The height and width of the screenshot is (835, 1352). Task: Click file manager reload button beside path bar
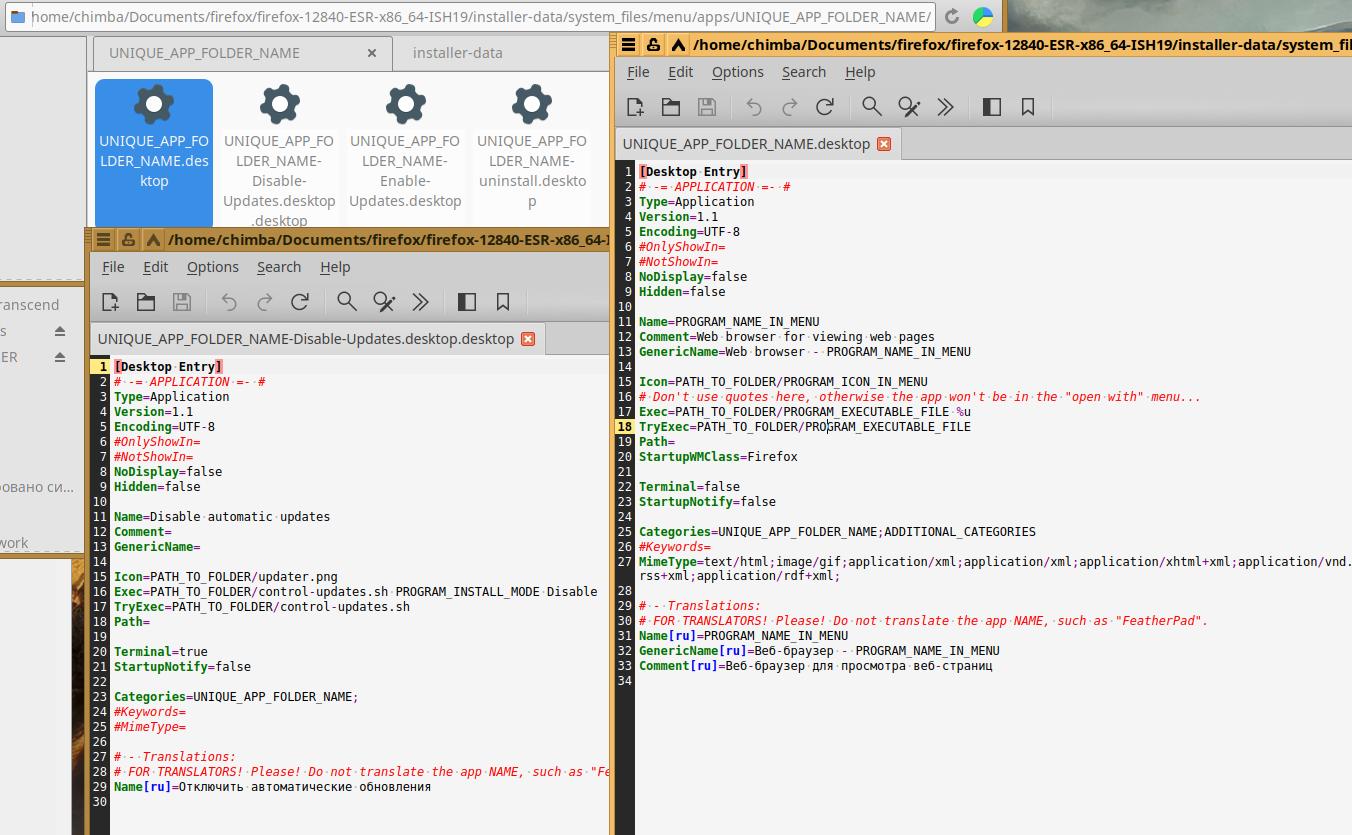[x=952, y=17]
